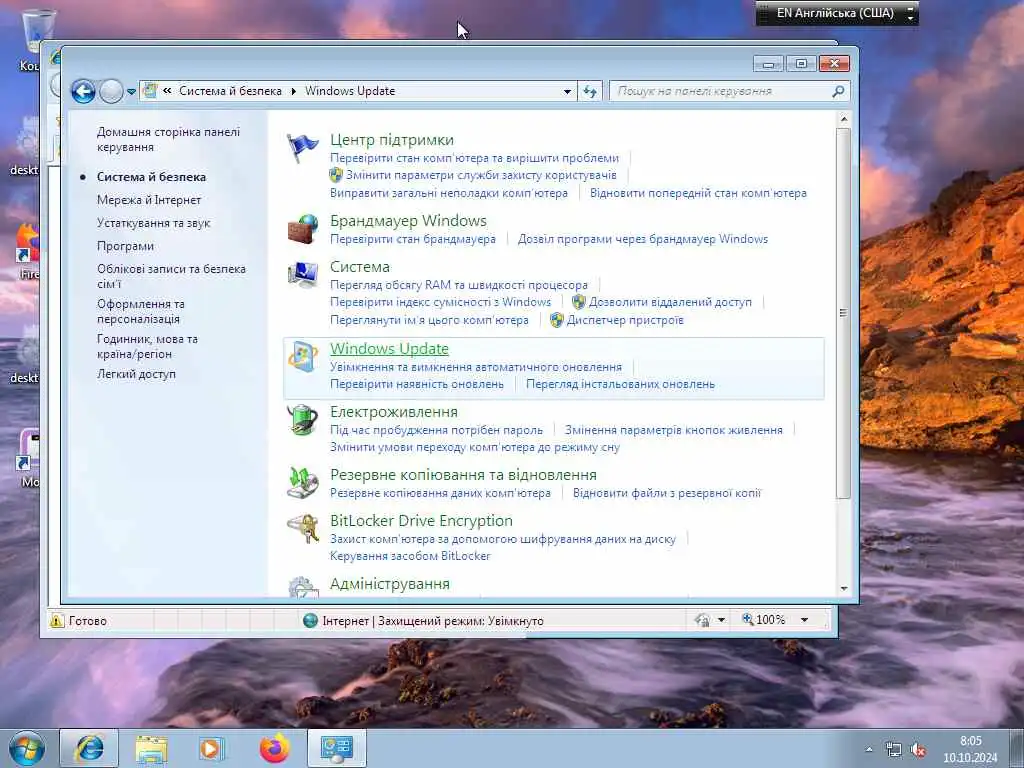
Task: Expand the breadcrumb double chevron
Action: pyautogui.click(x=167, y=91)
